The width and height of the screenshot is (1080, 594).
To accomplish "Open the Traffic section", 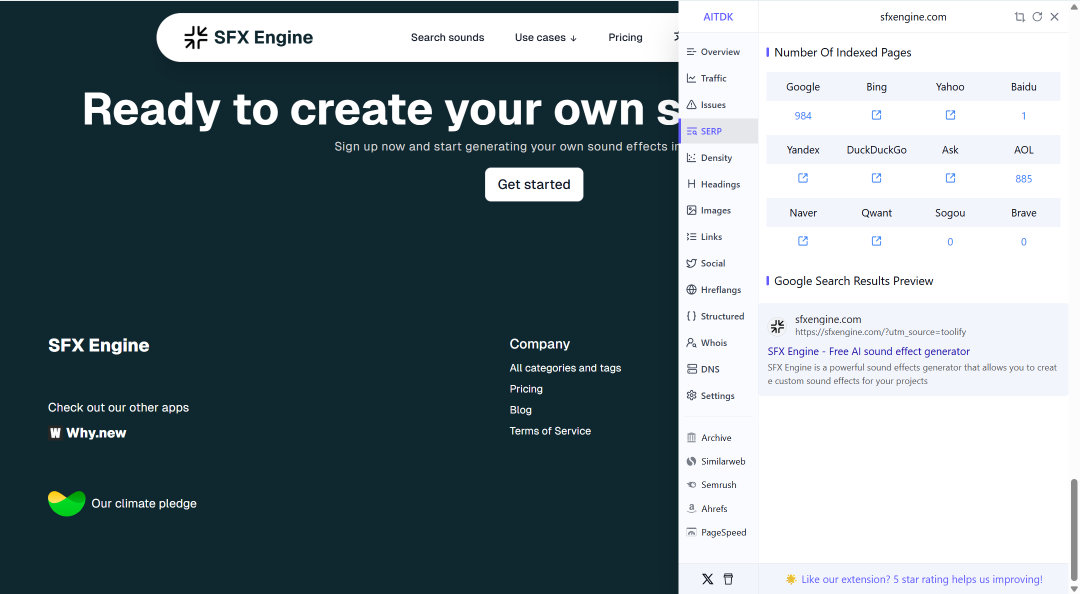I will pos(718,79).
